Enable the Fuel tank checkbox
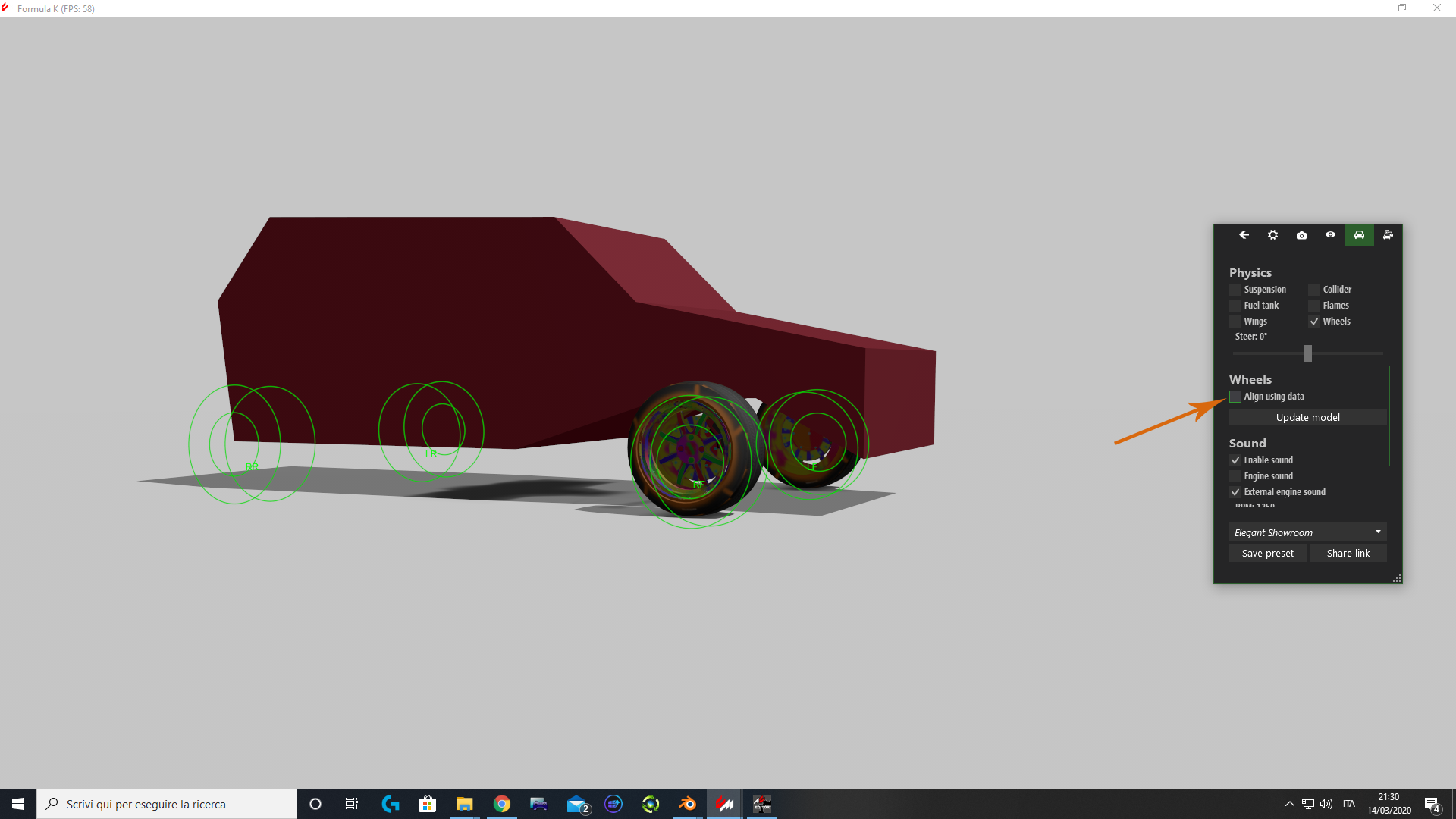Screen dimensions: 1456x819 coord(1235,306)
